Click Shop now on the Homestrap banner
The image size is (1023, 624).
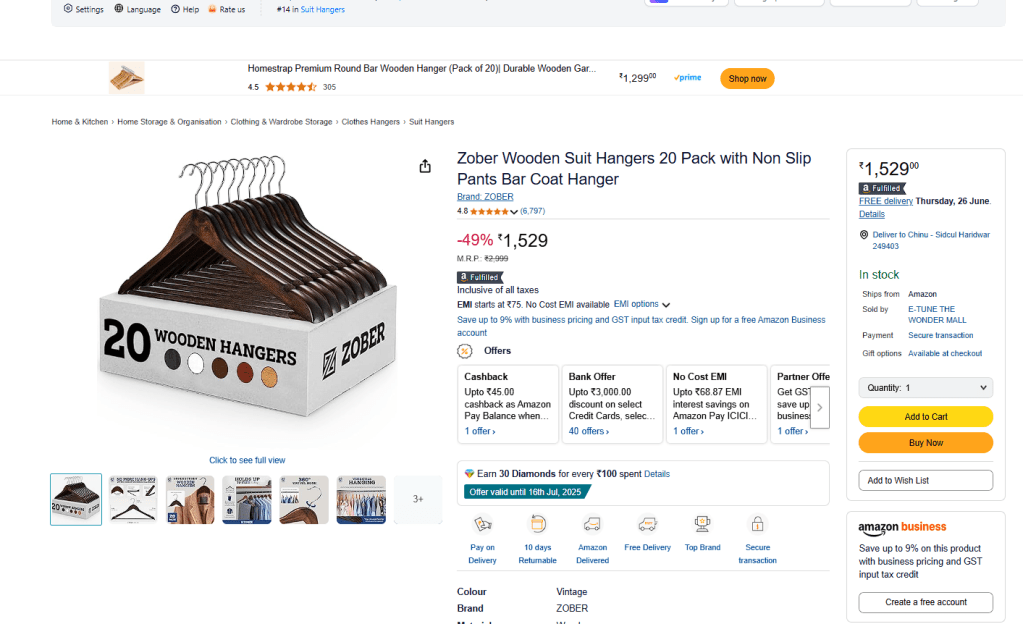coord(747,79)
